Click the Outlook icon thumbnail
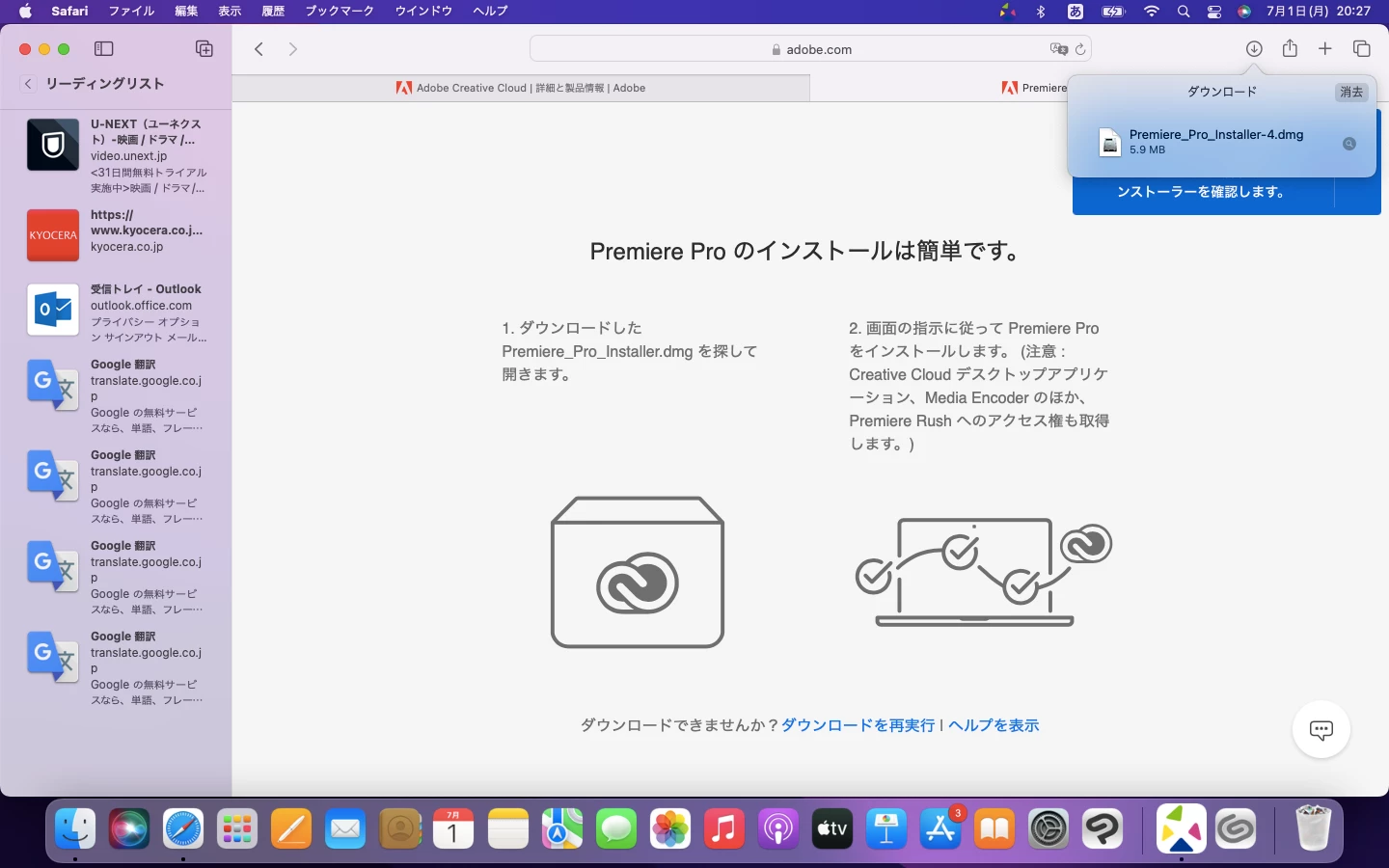This screenshot has height=868, width=1389. tap(53, 310)
